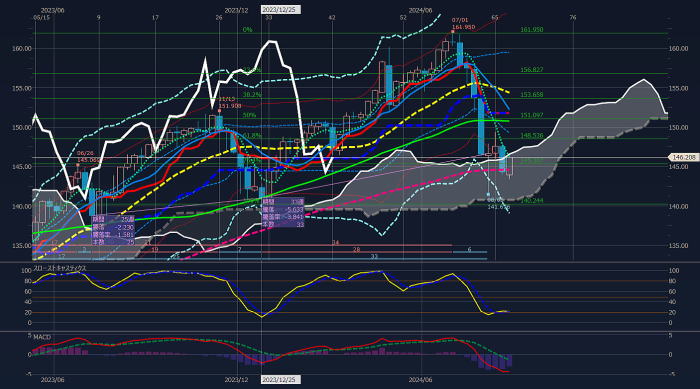Click week number 65 on top axis
Image resolution: width=700 pixels, height=389 pixels.
(495, 17)
